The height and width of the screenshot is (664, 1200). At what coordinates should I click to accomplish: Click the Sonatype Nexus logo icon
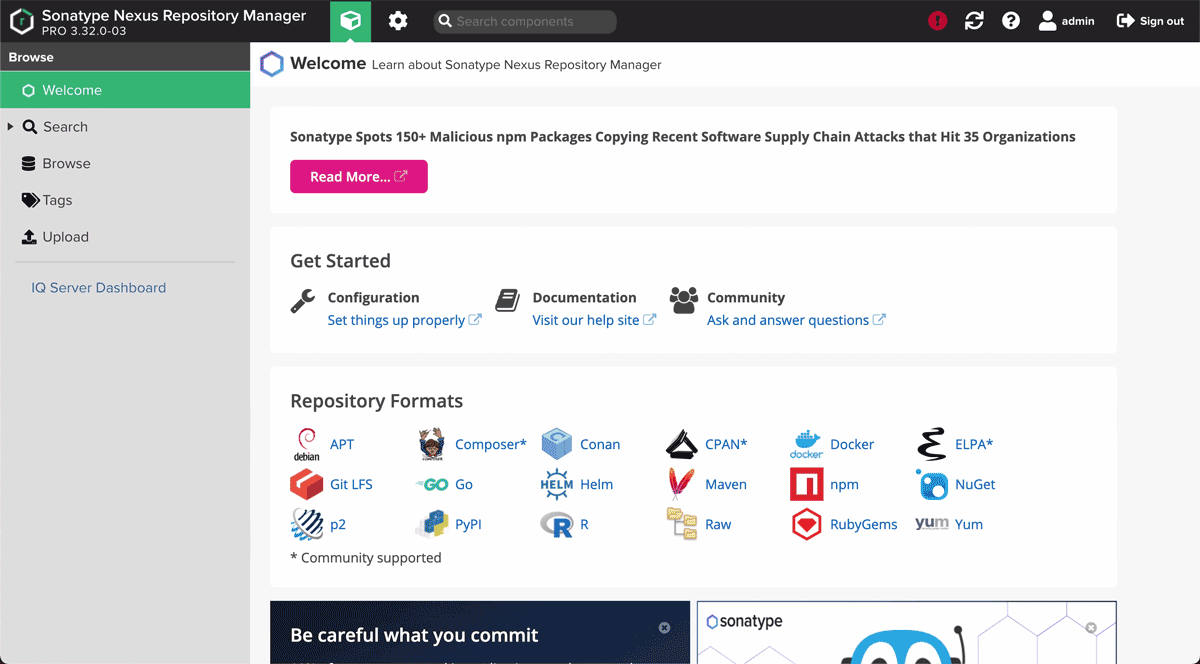coord(22,21)
